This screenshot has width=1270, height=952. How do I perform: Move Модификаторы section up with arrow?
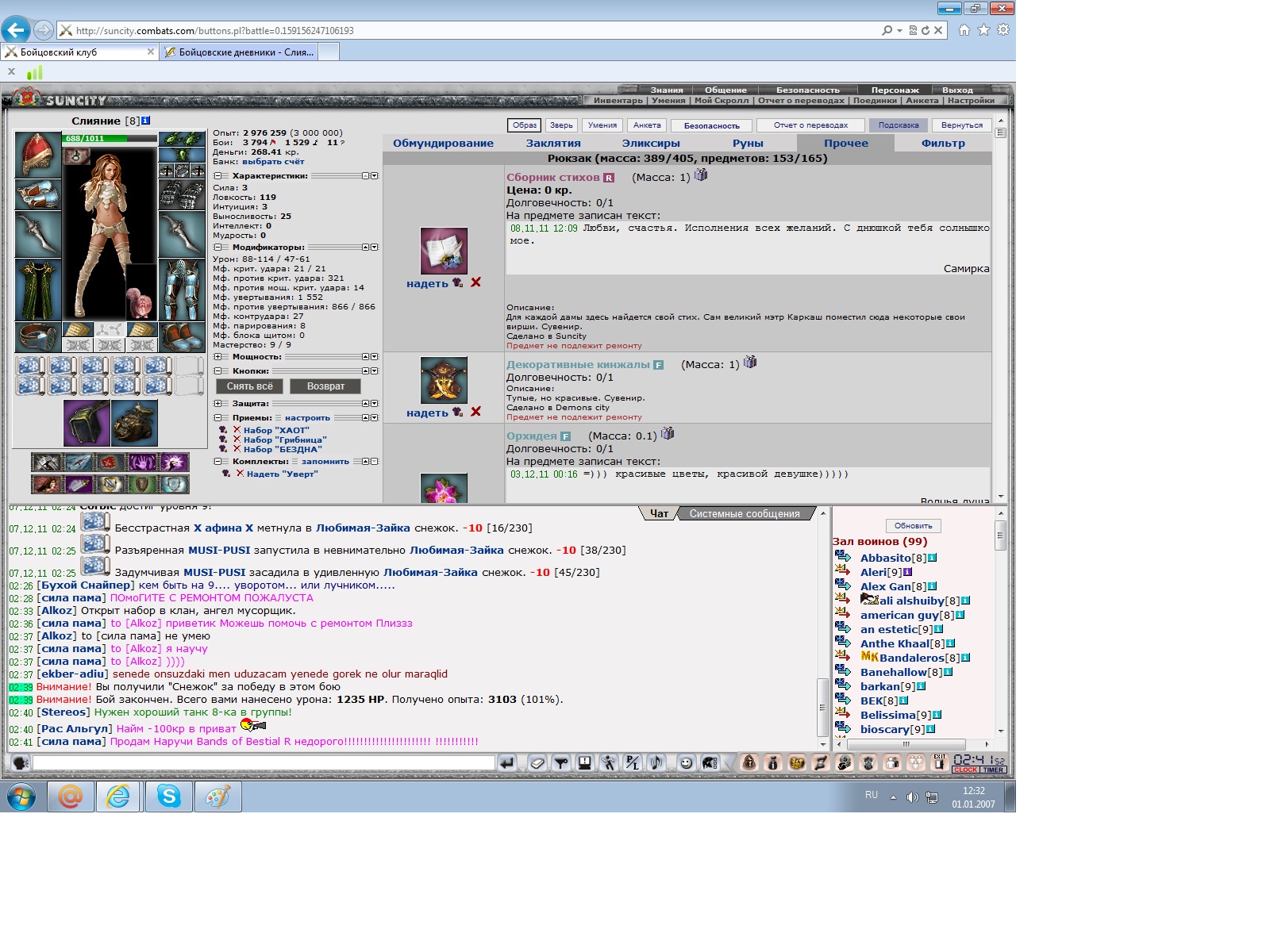[x=366, y=248]
